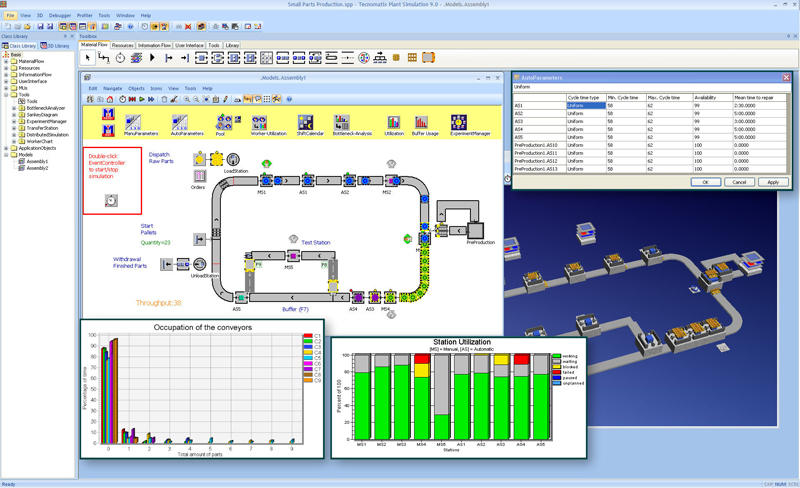Select Assembly1 in the Models tree

click(37, 161)
